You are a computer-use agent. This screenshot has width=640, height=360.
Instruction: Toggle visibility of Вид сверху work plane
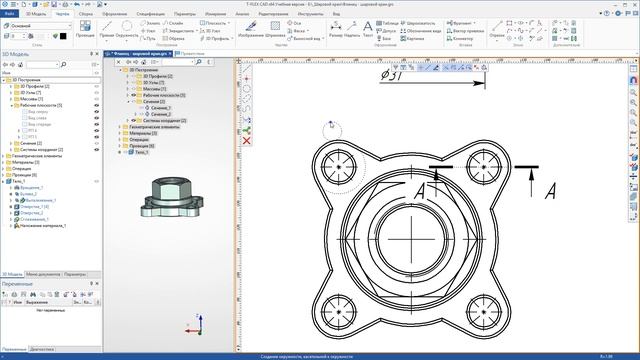(x=97, y=111)
